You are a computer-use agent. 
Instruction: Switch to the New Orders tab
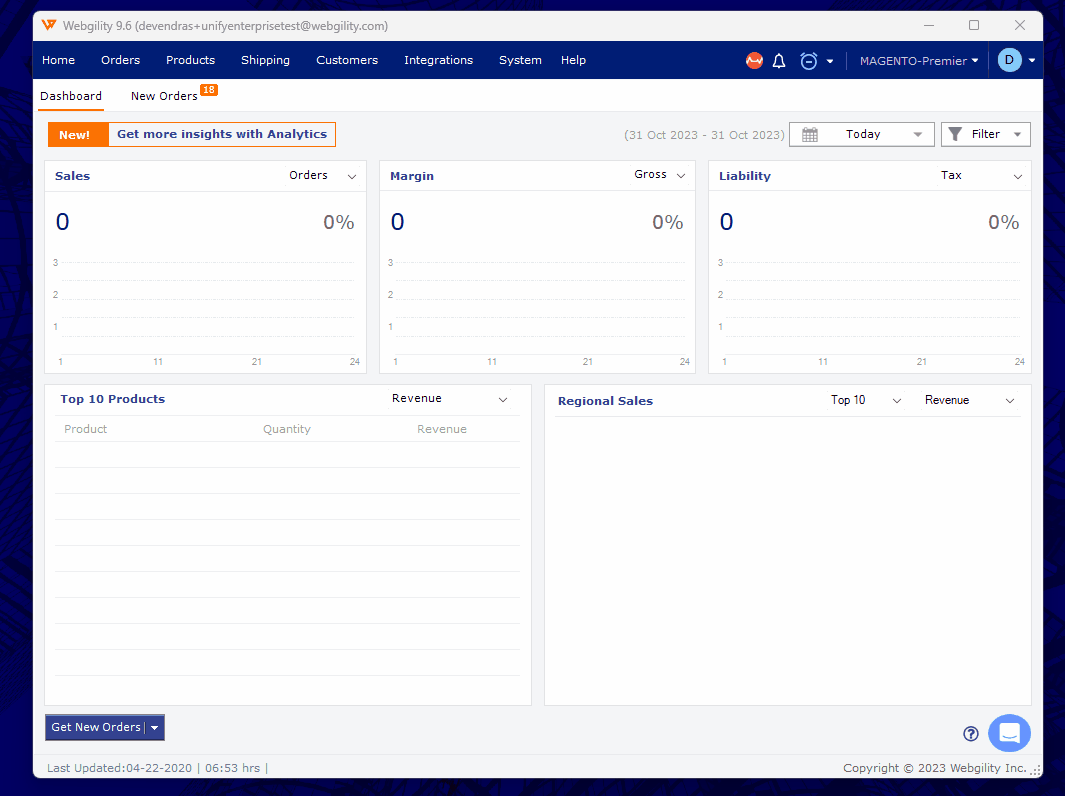(165, 96)
